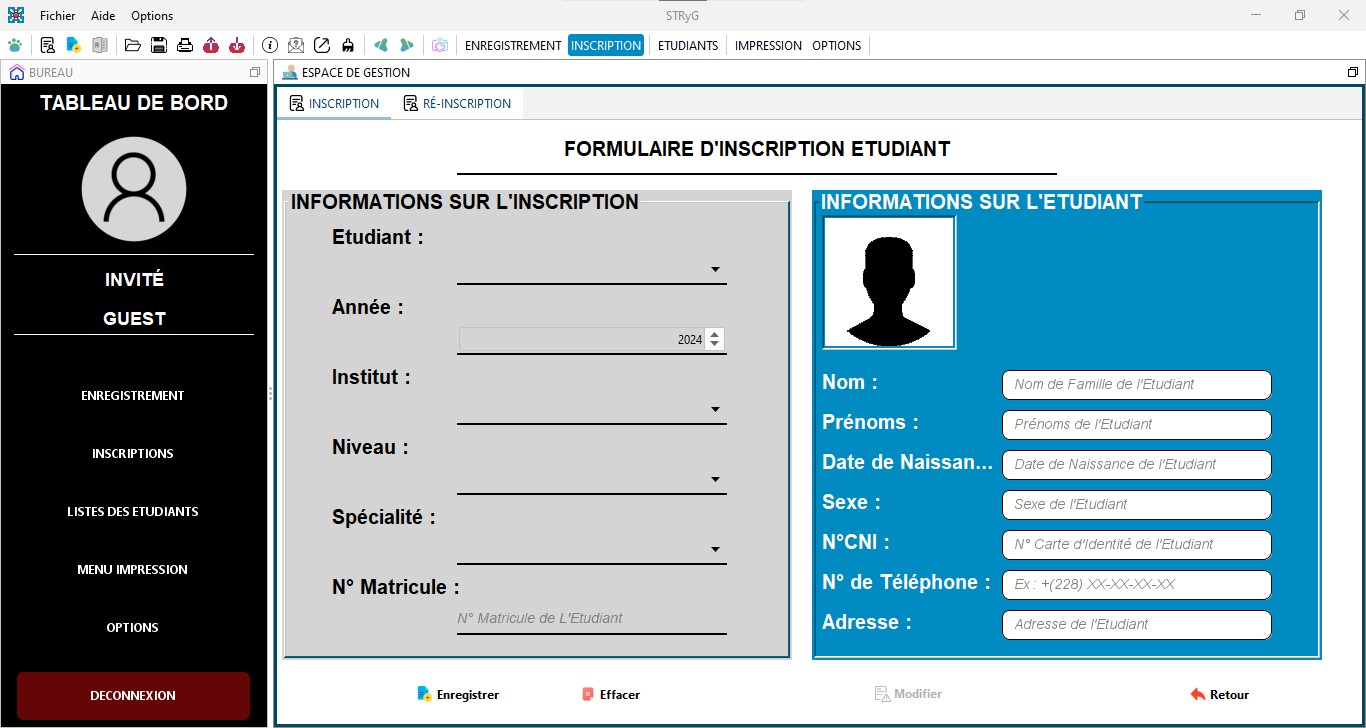Open INSCRIPTIONS from the dashboard sidebar
The height and width of the screenshot is (728, 1366).
point(133,454)
